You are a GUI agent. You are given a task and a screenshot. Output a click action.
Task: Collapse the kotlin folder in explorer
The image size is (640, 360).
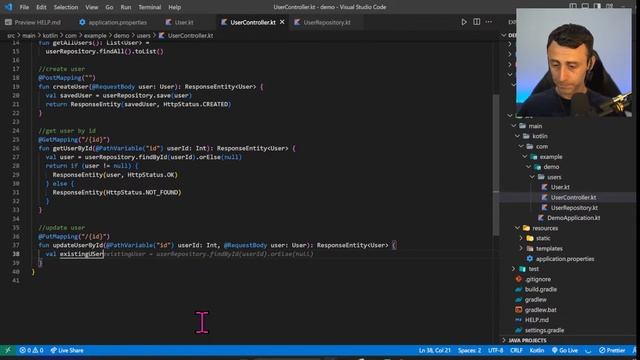click(x=518, y=136)
